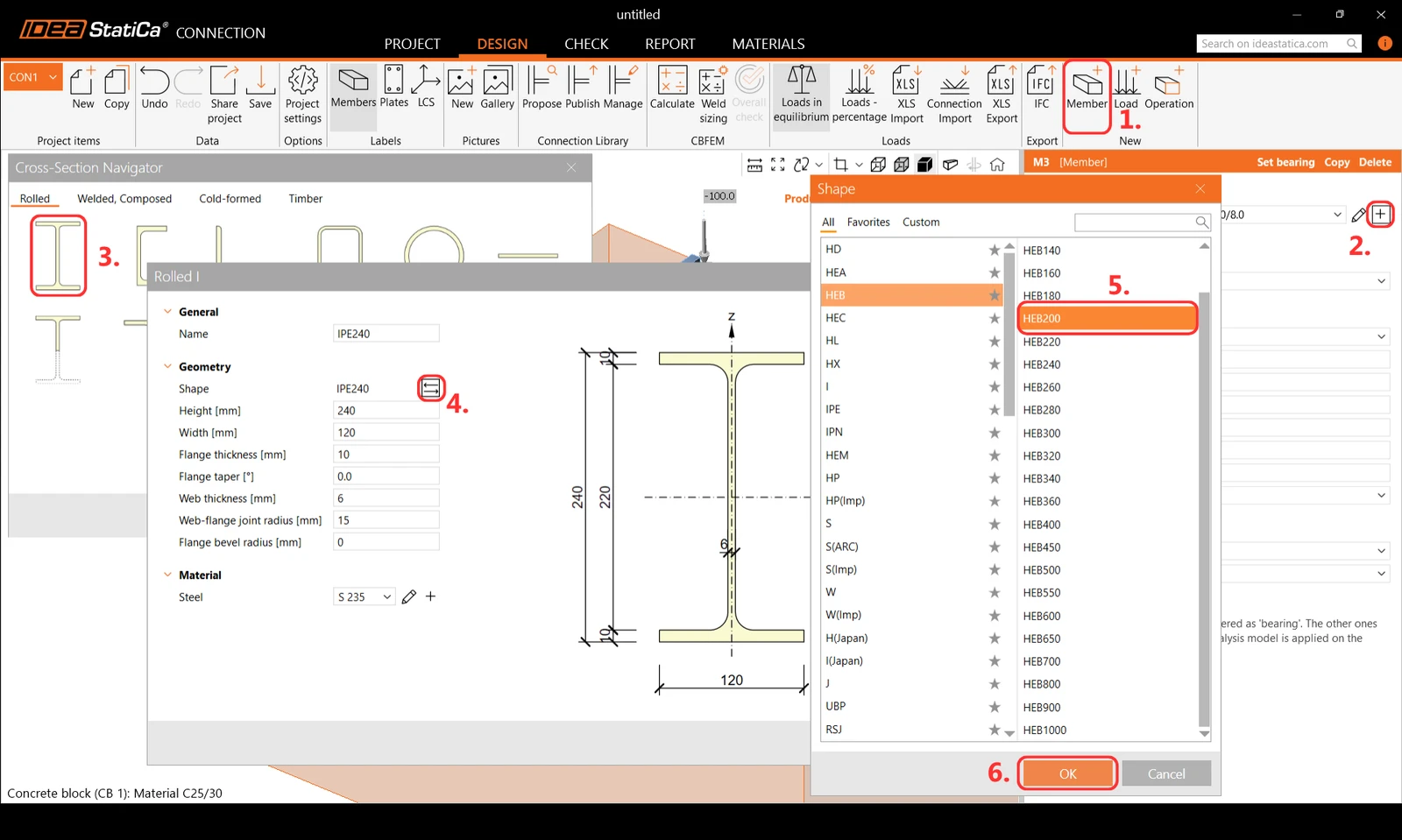The height and width of the screenshot is (840, 1402).
Task: Open Weld sizing tool
Action: [713, 95]
